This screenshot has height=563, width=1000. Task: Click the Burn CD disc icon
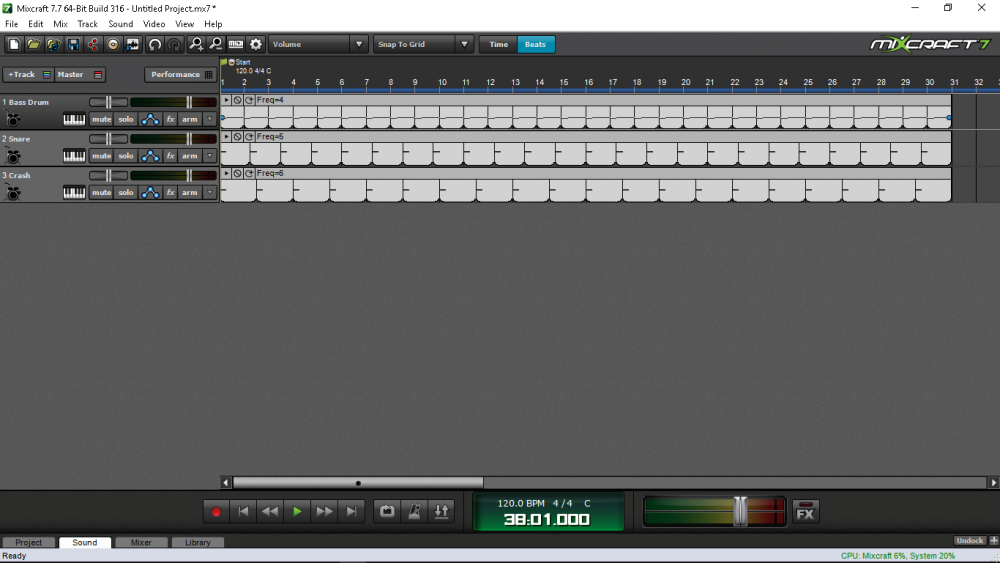[x=113, y=44]
